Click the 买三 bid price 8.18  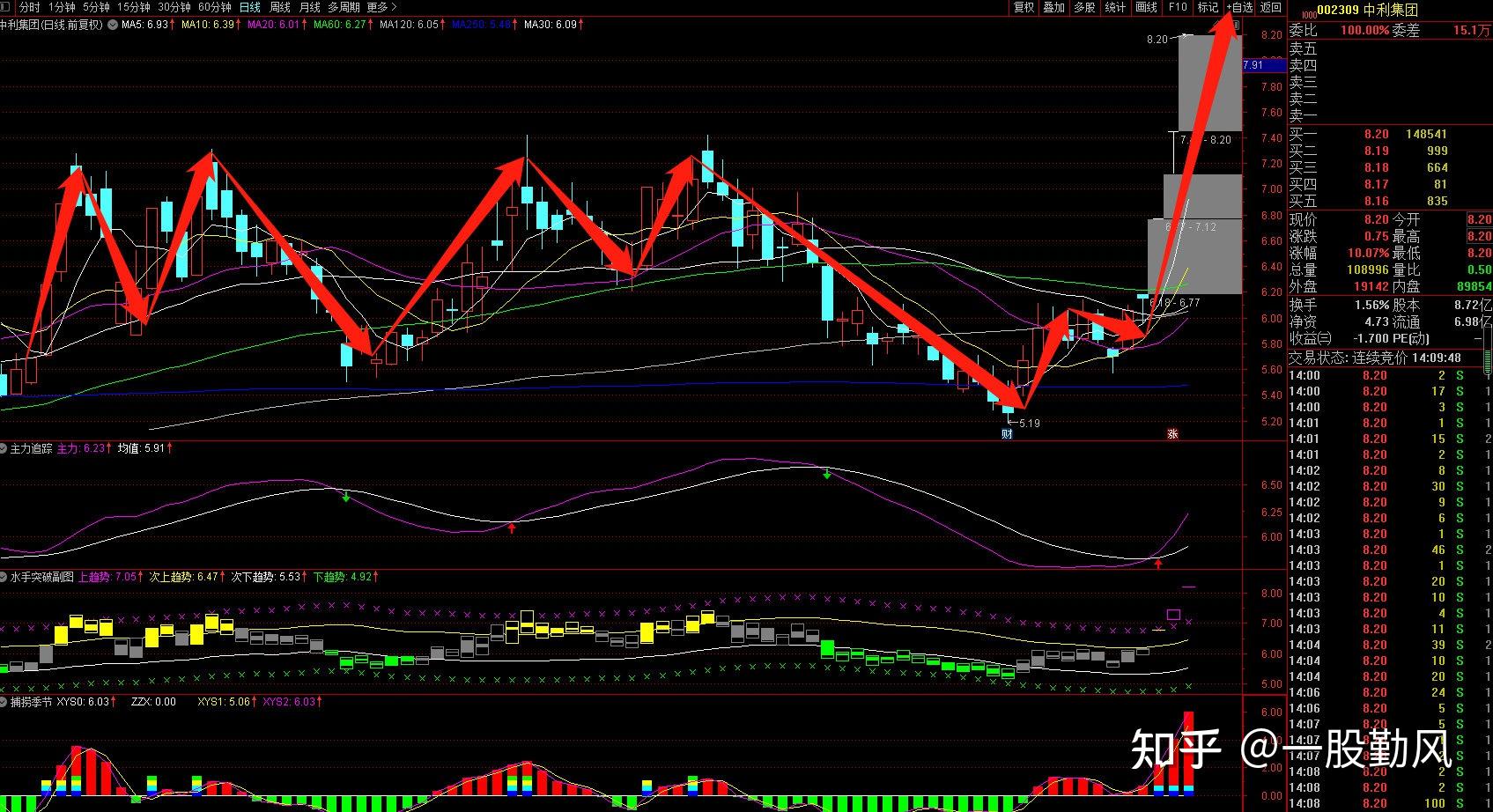(1376, 168)
